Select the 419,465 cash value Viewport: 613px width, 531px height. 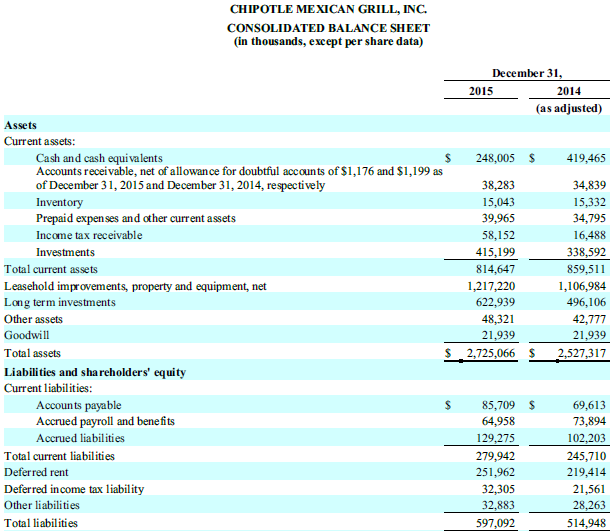click(x=586, y=158)
